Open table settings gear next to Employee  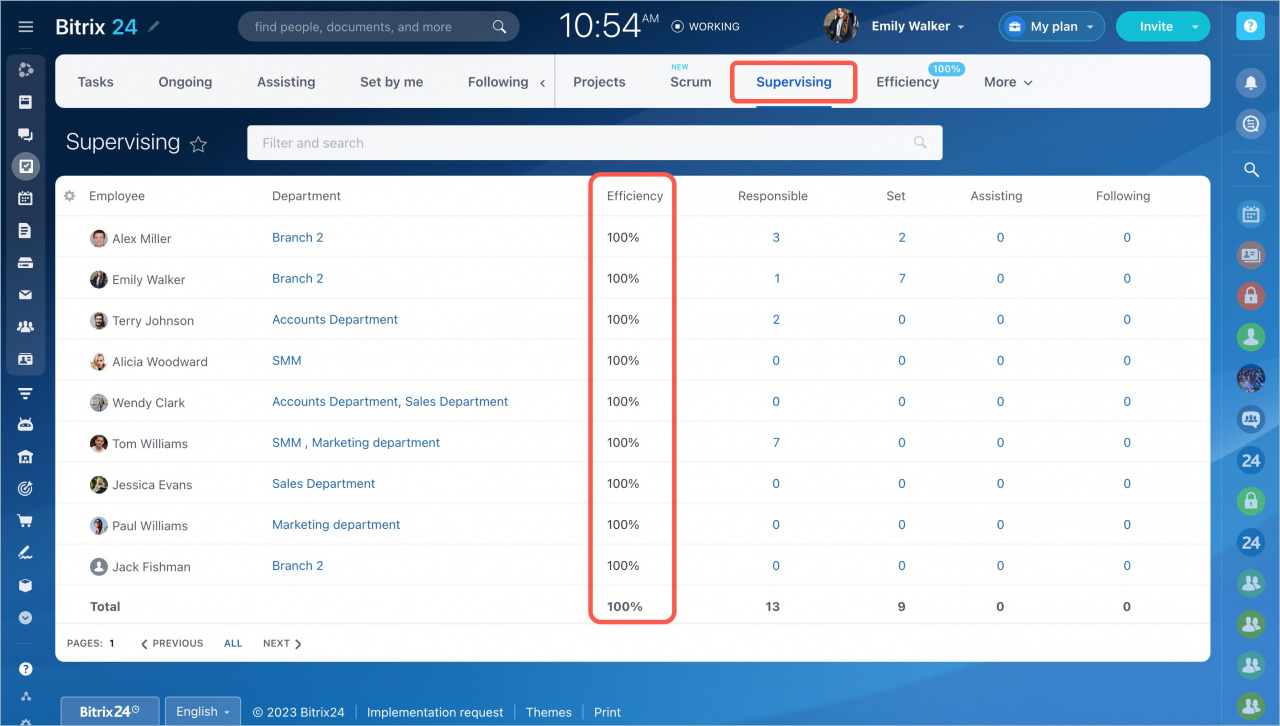click(x=70, y=196)
